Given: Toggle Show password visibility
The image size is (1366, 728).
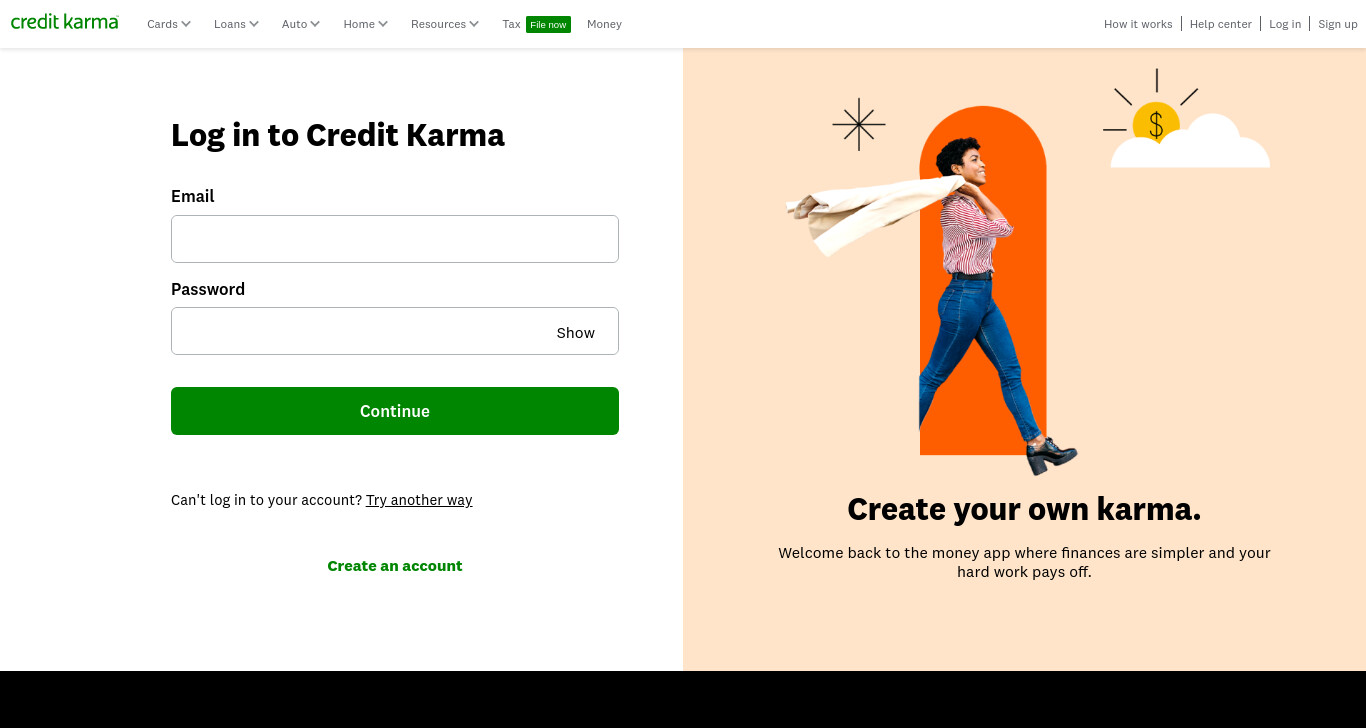Looking at the screenshot, I should click(576, 333).
